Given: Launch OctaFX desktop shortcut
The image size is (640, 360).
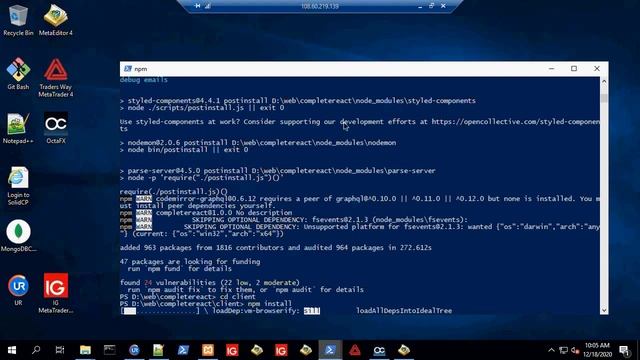Looking at the screenshot, I should 56,128.
